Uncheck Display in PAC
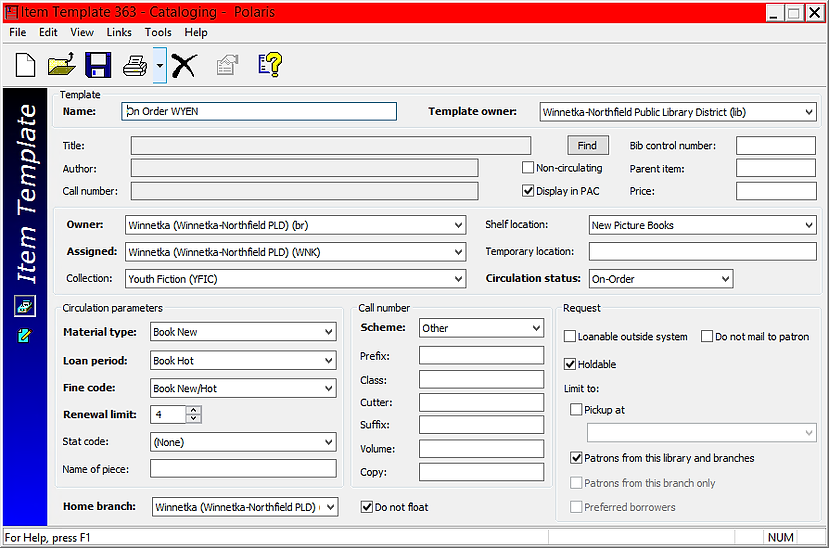The width and height of the screenshot is (829, 548). [528, 191]
